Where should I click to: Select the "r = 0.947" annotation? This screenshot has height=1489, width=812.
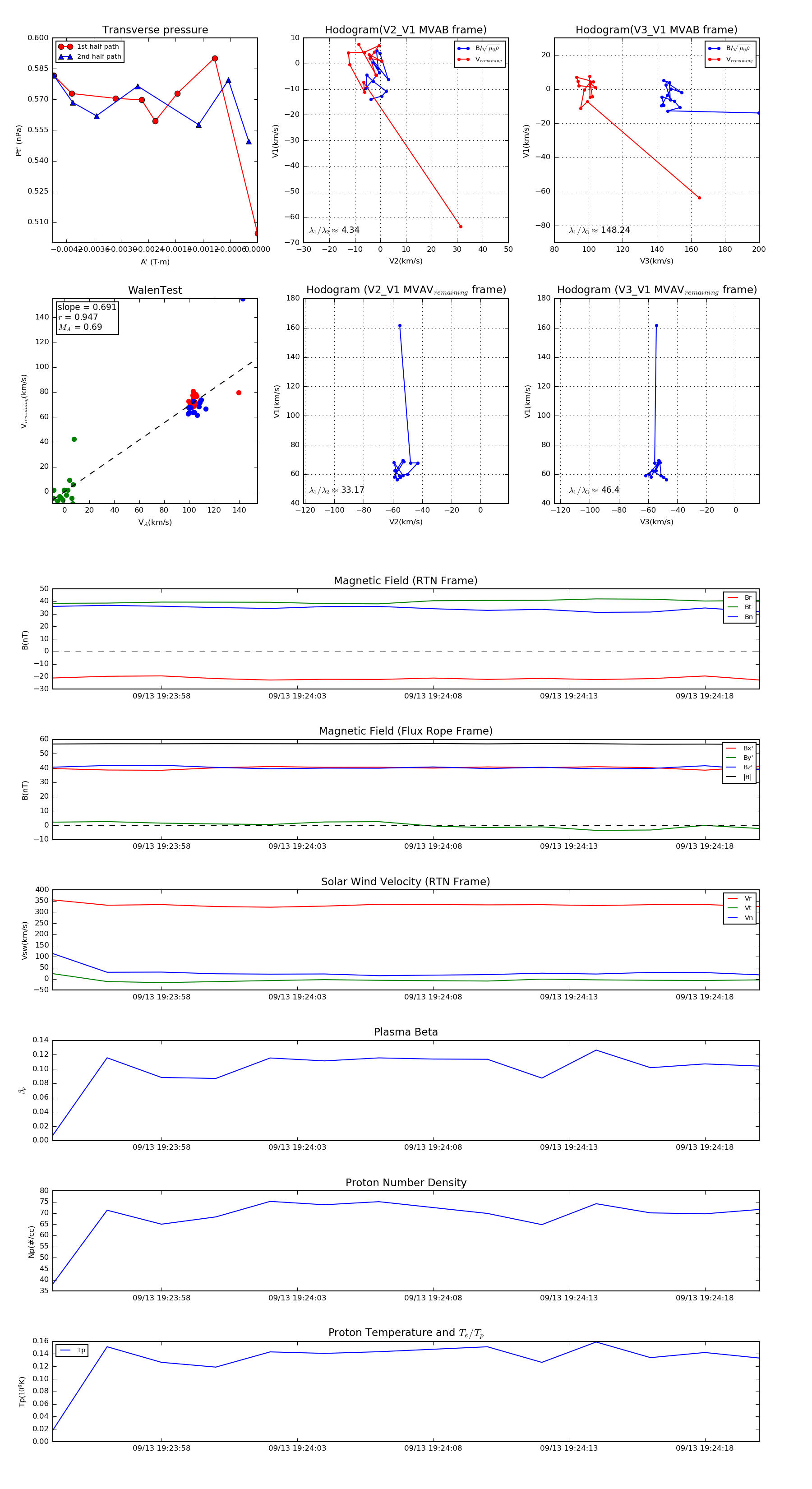coord(78,317)
